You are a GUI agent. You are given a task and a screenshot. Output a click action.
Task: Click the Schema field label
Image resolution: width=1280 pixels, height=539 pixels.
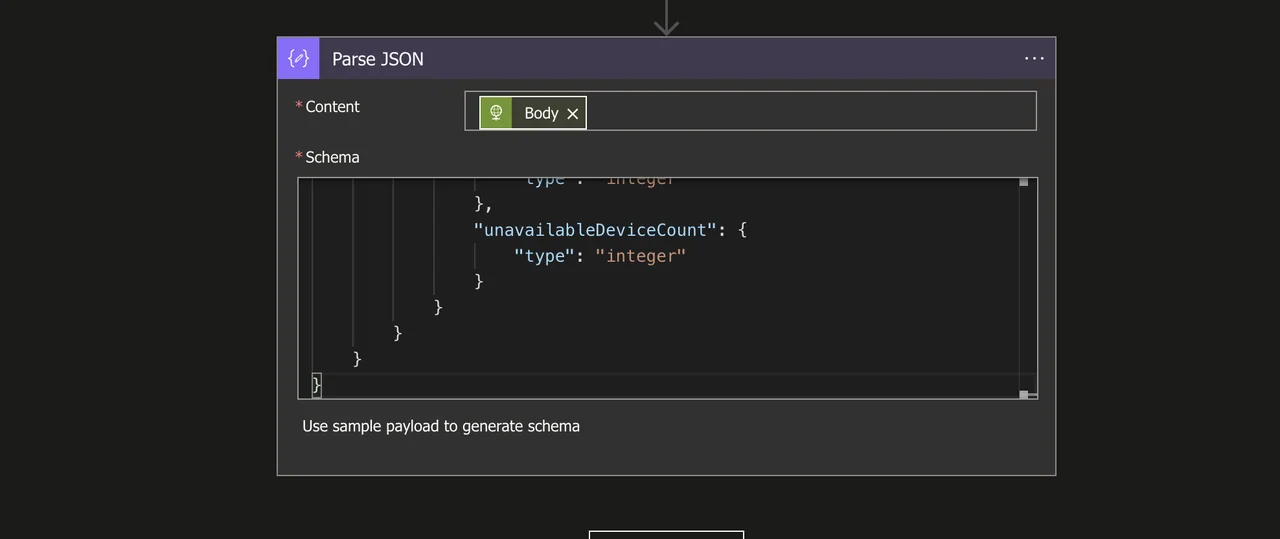point(332,157)
